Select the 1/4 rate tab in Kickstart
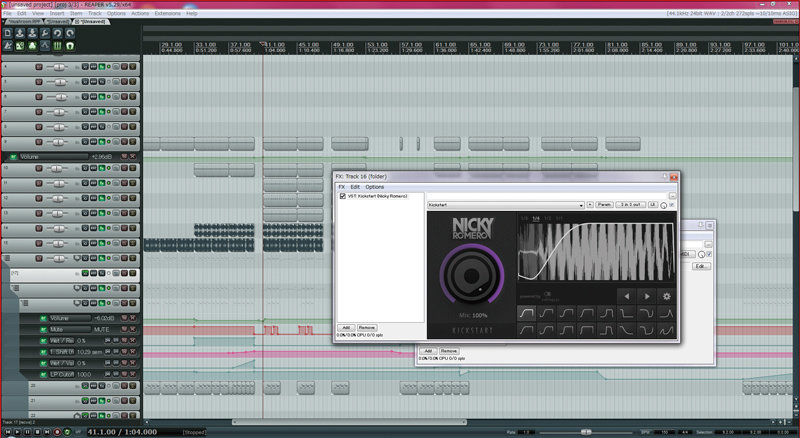The image size is (800, 438). click(536, 218)
